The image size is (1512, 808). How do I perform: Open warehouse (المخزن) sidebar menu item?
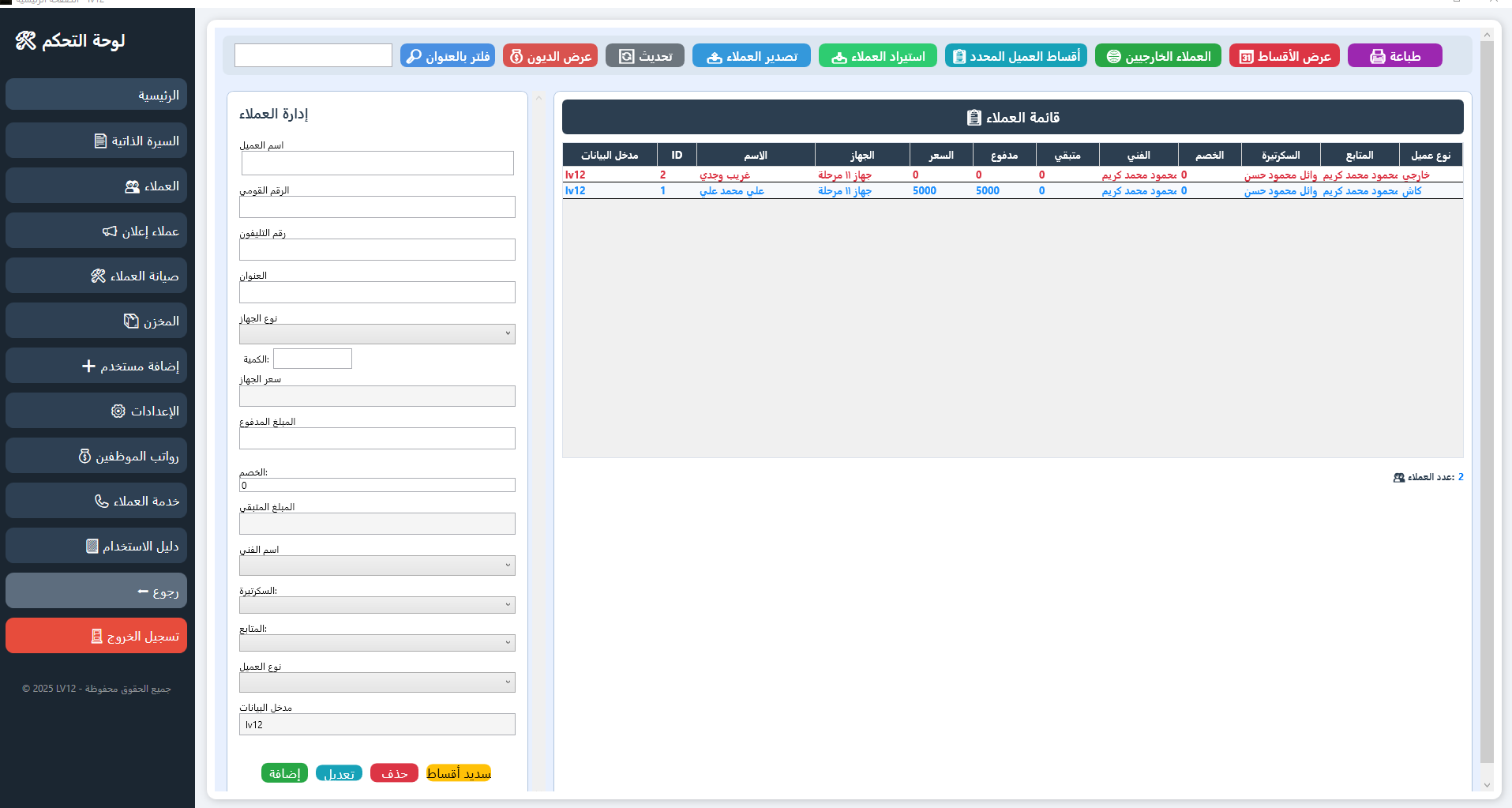coord(96,321)
